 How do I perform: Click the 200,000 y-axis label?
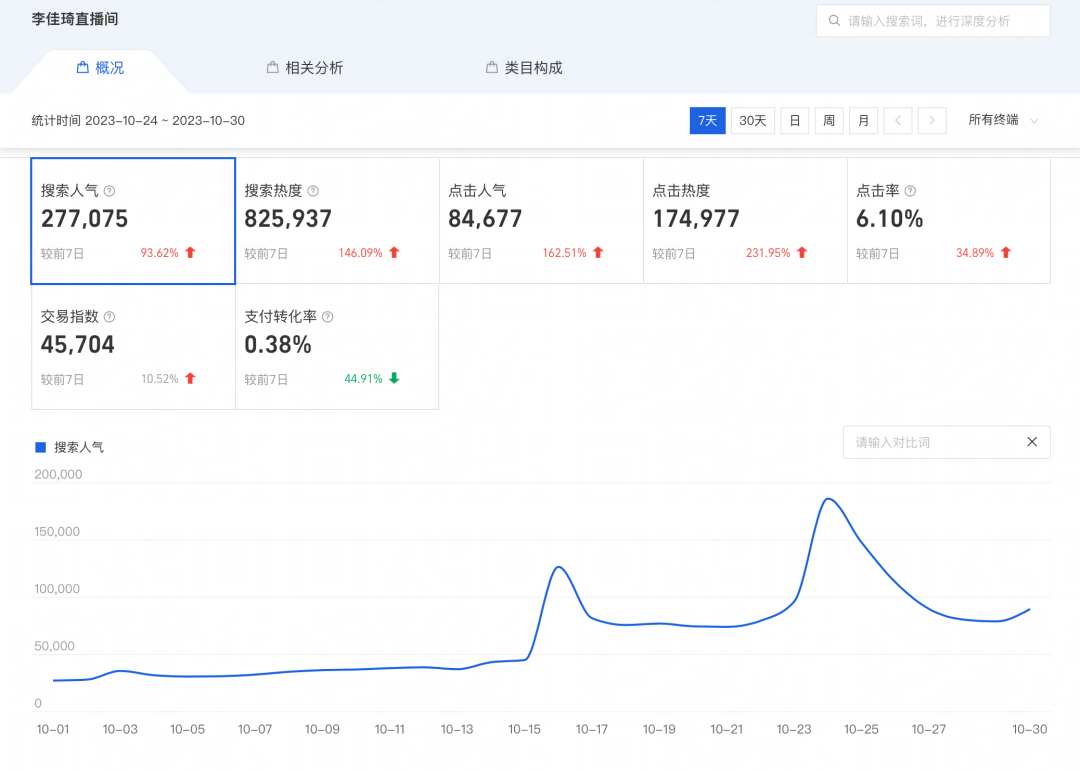59,475
